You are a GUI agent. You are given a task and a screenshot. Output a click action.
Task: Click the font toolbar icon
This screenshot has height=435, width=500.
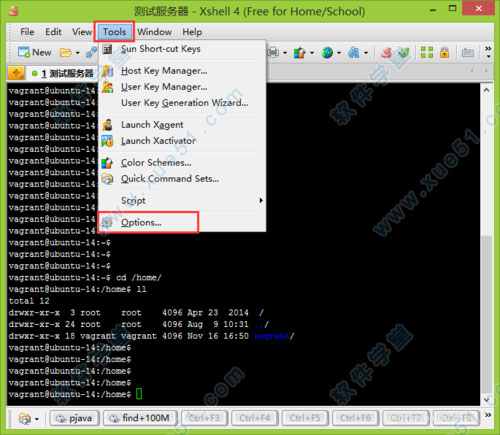[354, 53]
